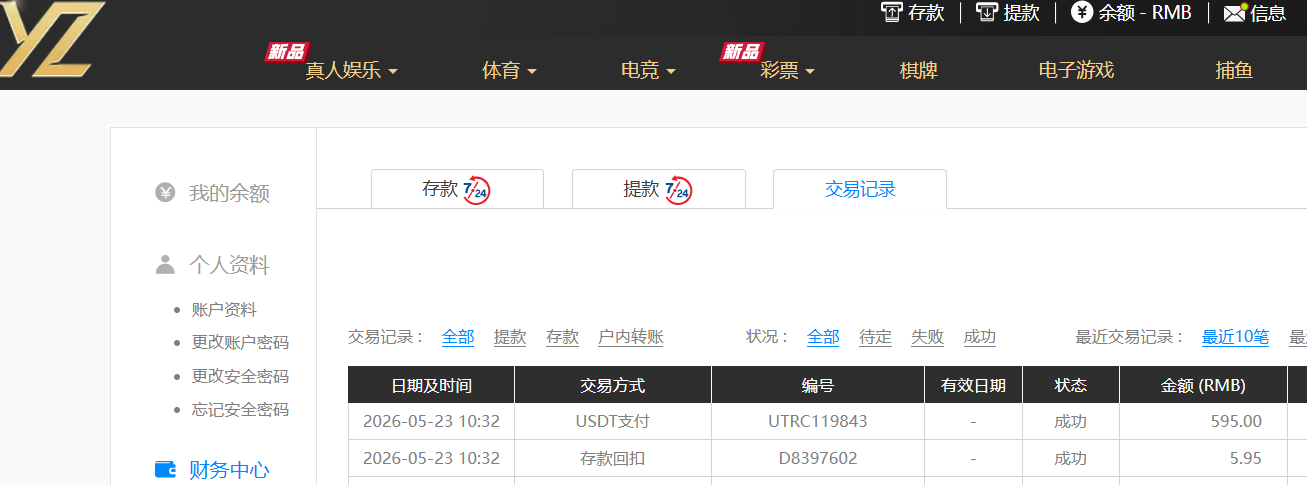The height and width of the screenshot is (485, 1307).
Task: Select the 交易记录 tab
Action: point(859,189)
